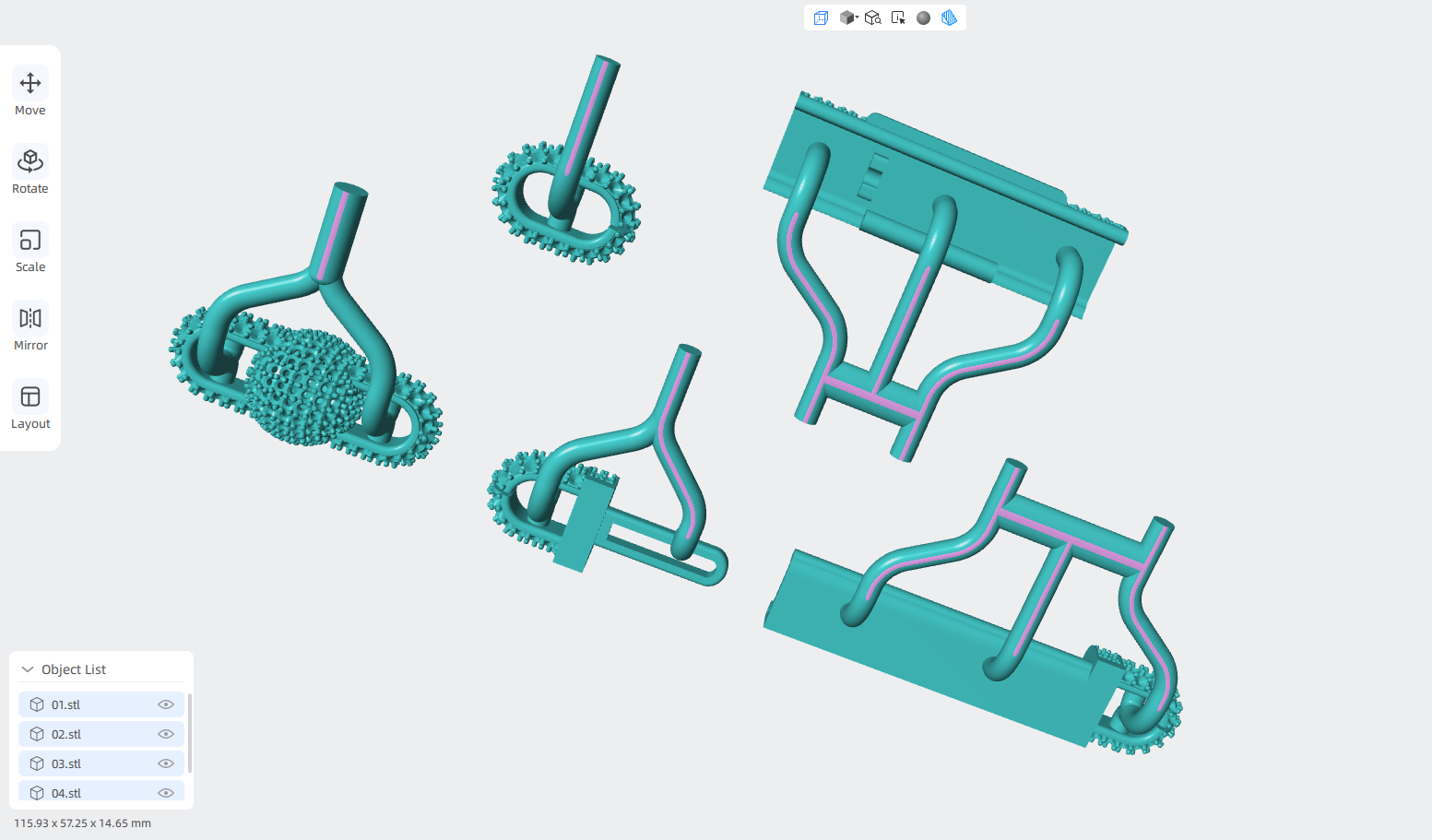This screenshot has width=1432, height=840.
Task: Click the gray sphere shading icon
Action: coord(923,18)
